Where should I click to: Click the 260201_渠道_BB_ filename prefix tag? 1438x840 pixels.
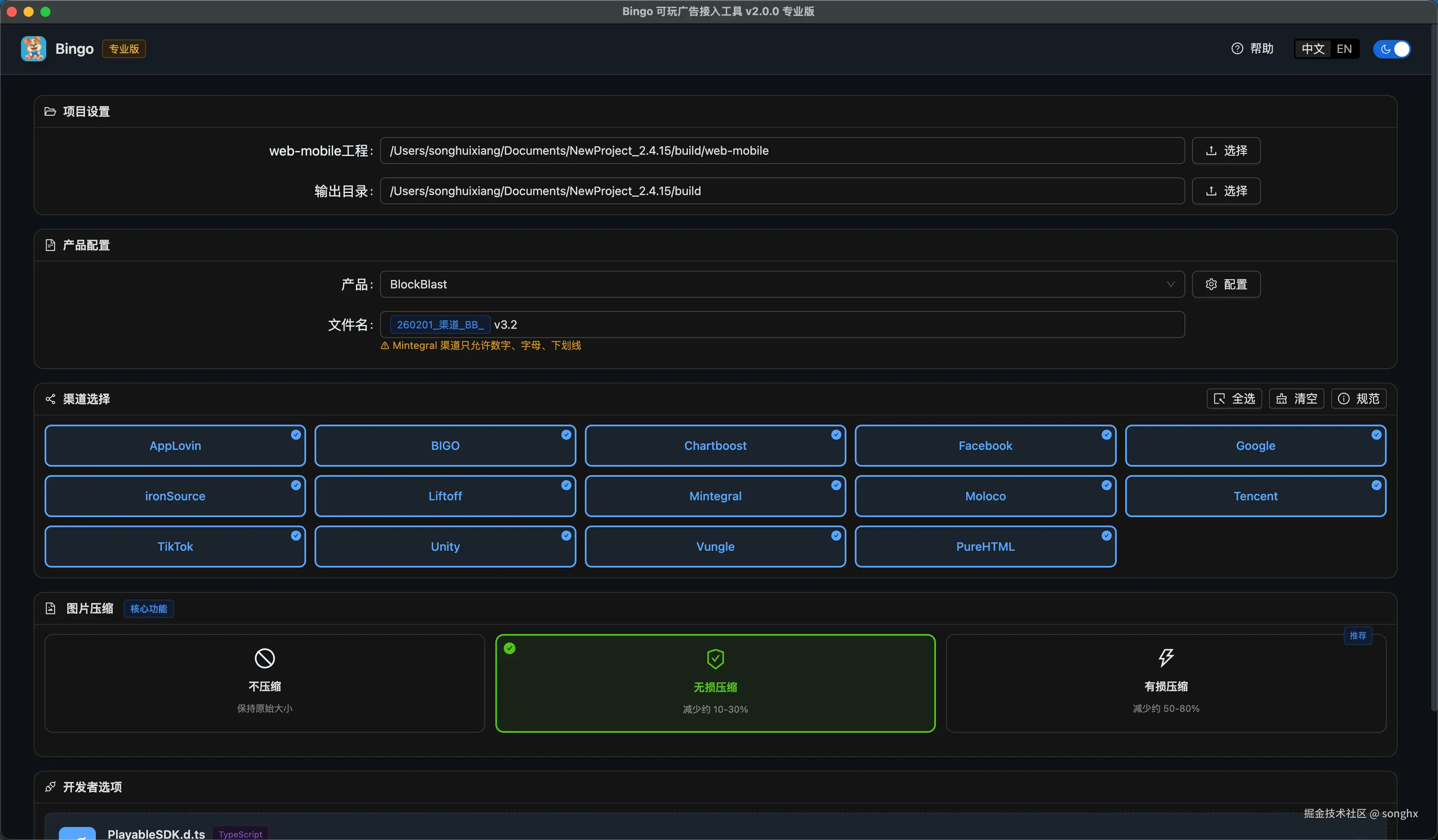(x=440, y=325)
